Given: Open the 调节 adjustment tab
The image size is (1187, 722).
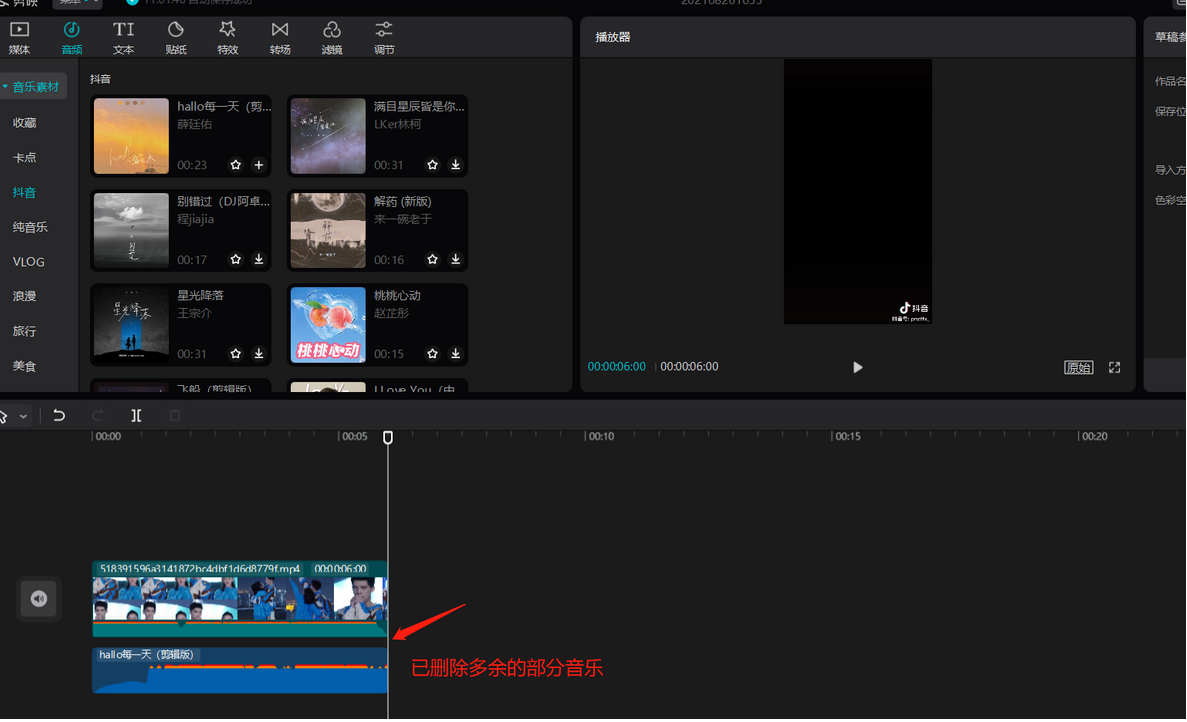Looking at the screenshot, I should pos(384,38).
